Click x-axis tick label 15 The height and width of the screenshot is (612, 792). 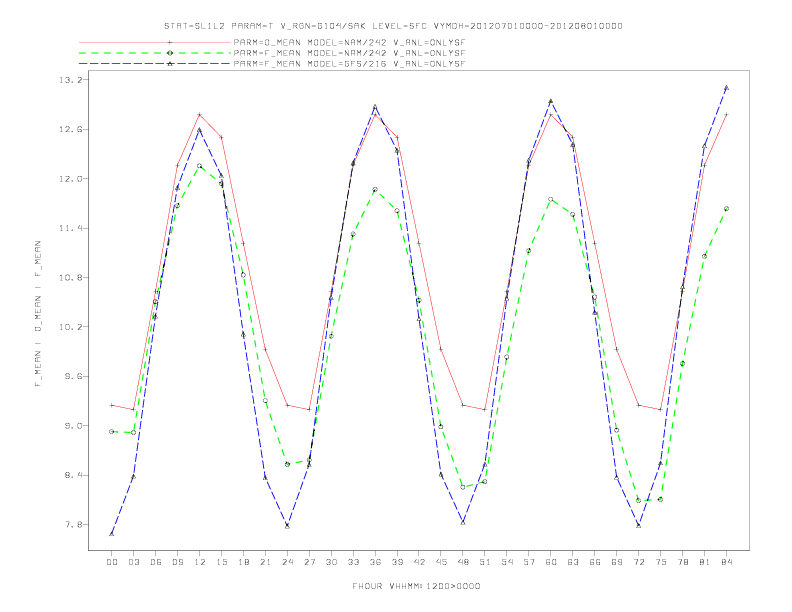tap(221, 562)
